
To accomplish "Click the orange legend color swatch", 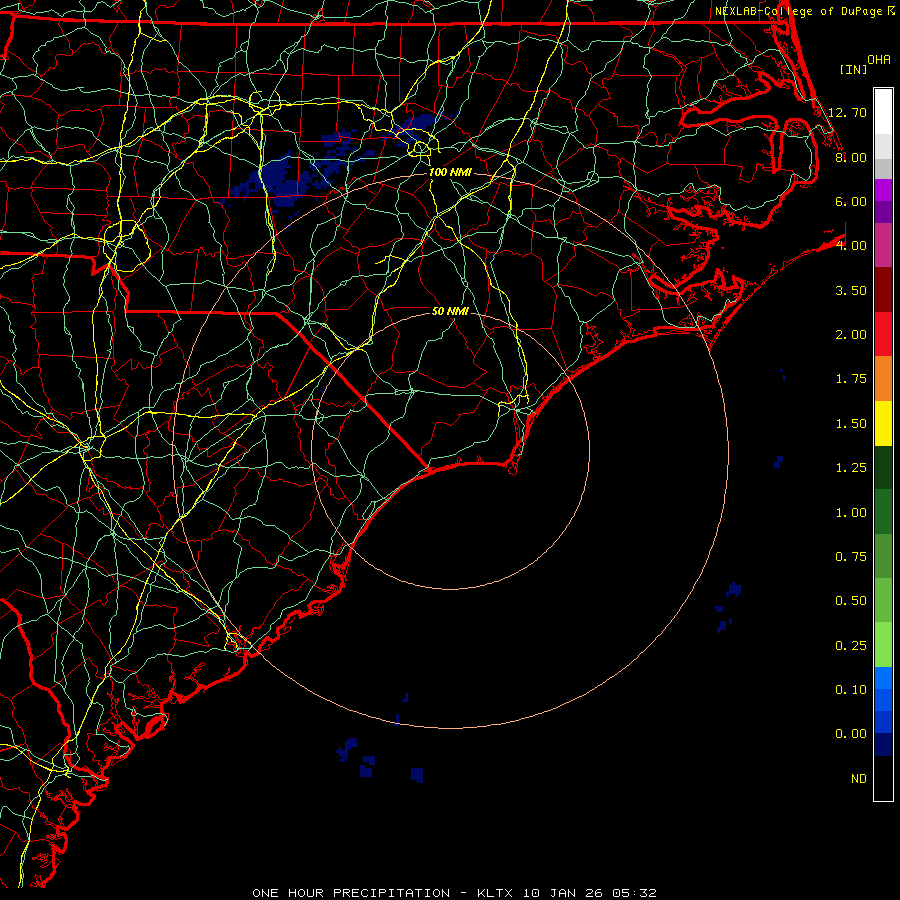I will (x=883, y=378).
